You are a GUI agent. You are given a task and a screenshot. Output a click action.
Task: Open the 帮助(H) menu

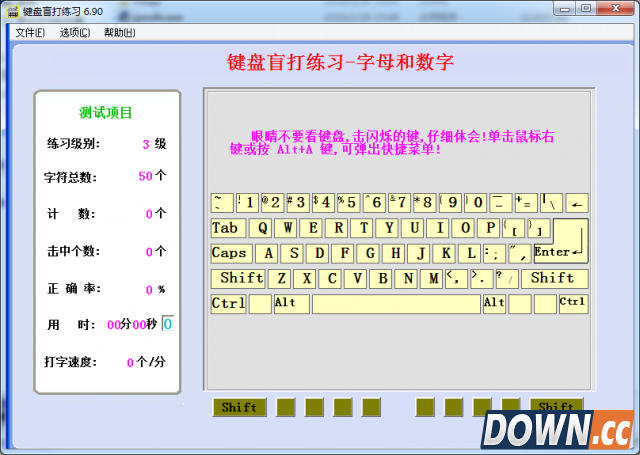pos(120,33)
